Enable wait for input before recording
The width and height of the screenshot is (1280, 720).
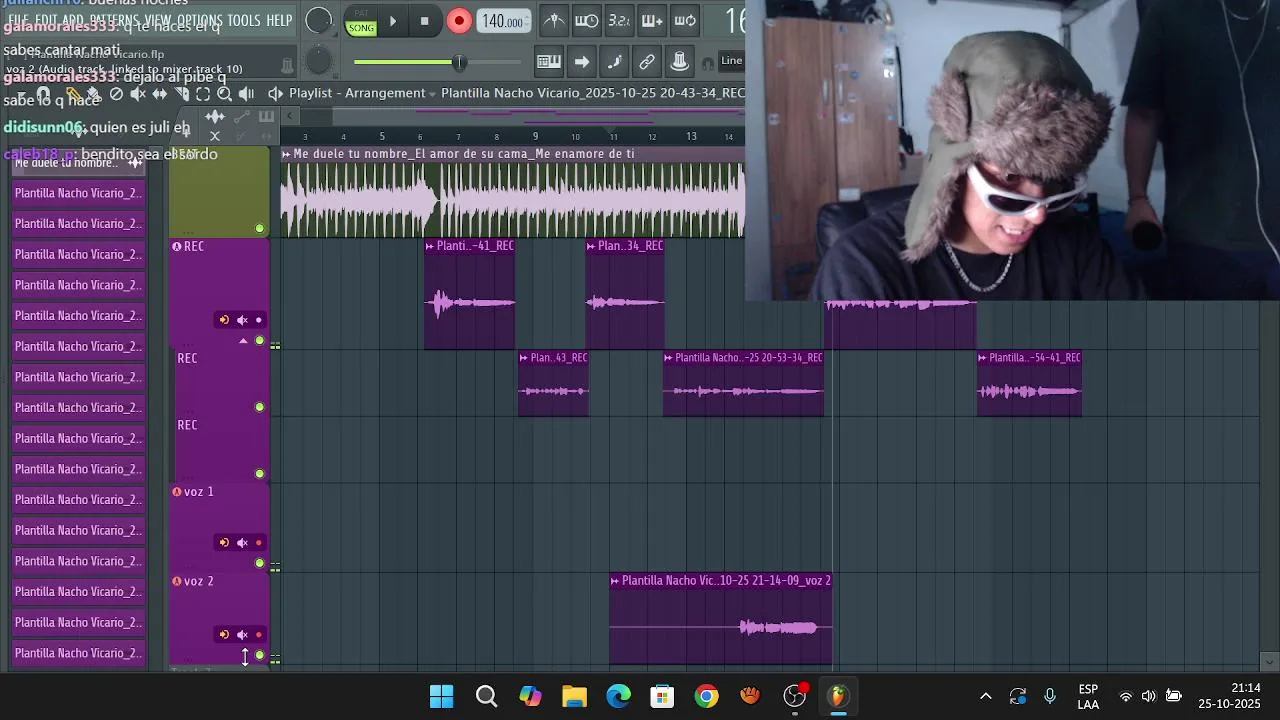coord(587,21)
